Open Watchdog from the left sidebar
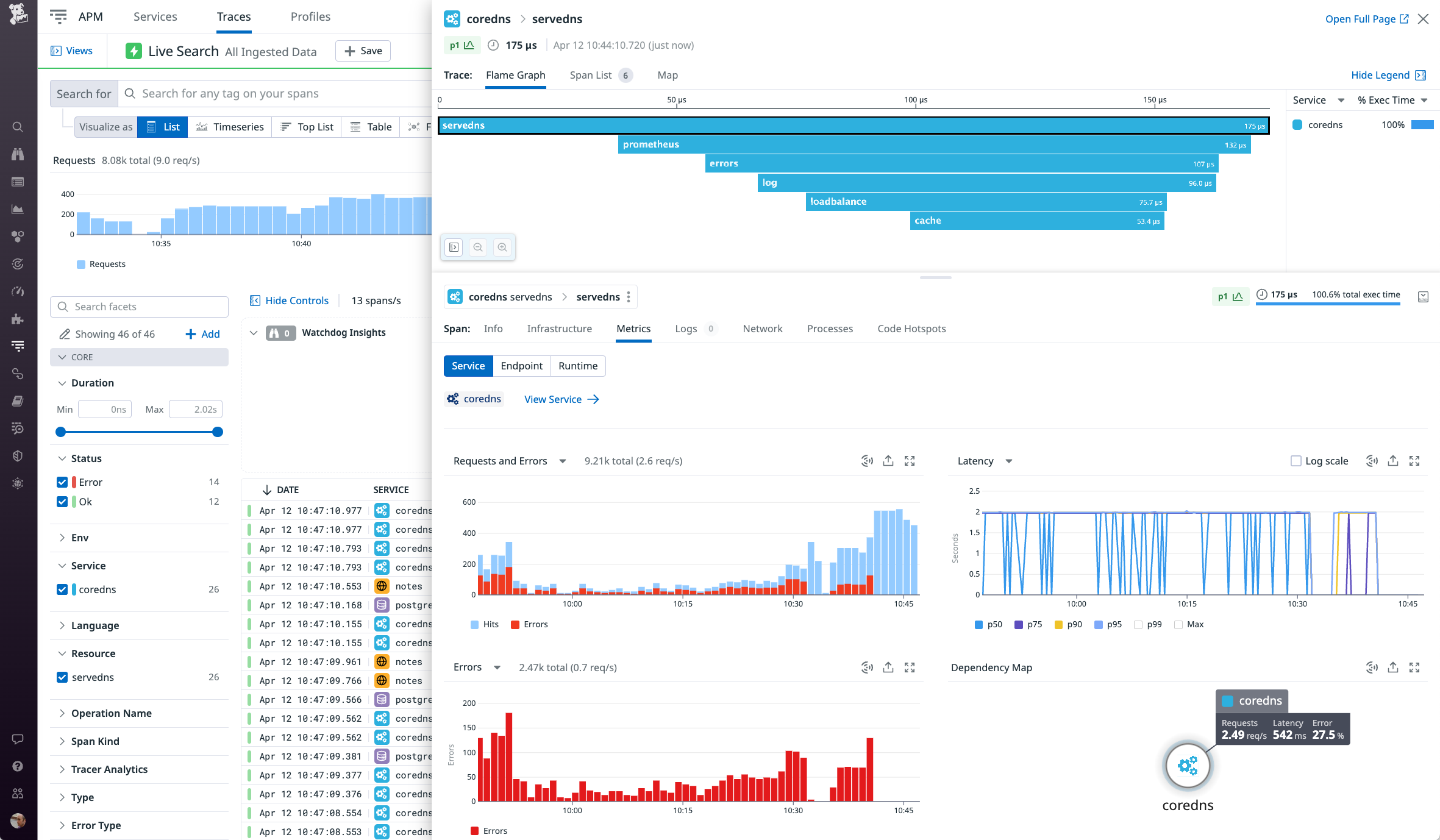 [x=18, y=154]
